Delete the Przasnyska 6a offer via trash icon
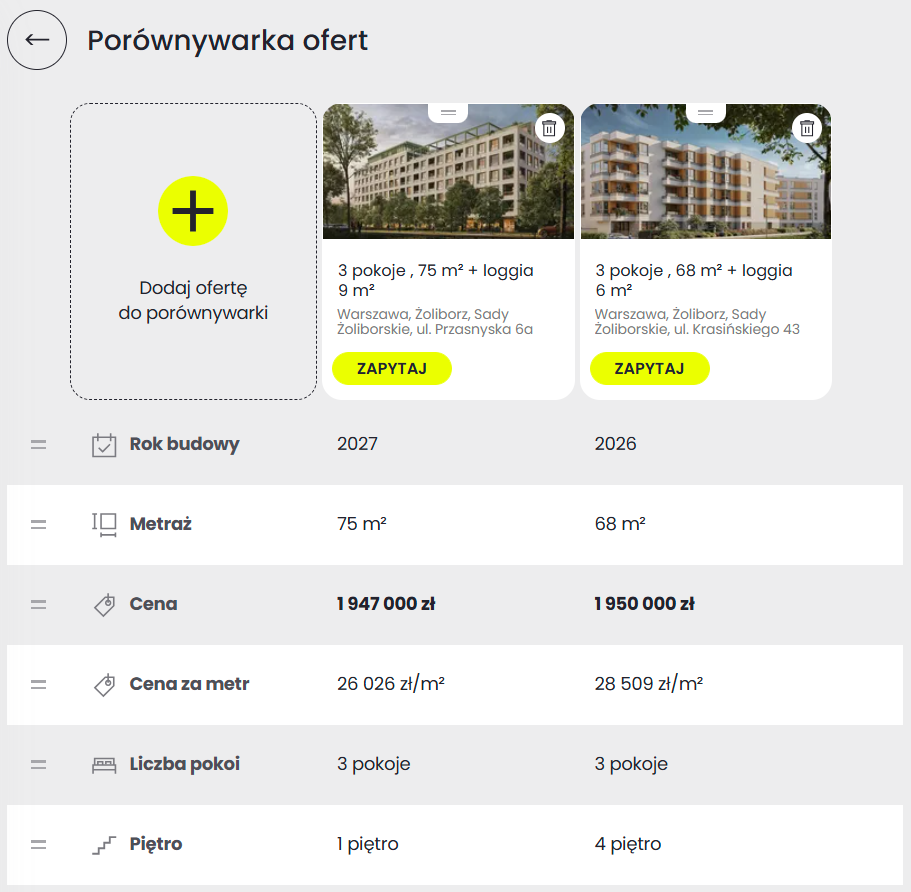This screenshot has width=911, height=892. [549, 128]
